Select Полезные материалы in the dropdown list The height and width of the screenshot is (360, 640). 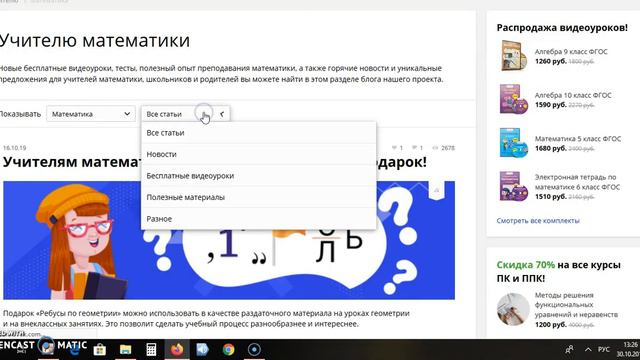[258, 197]
